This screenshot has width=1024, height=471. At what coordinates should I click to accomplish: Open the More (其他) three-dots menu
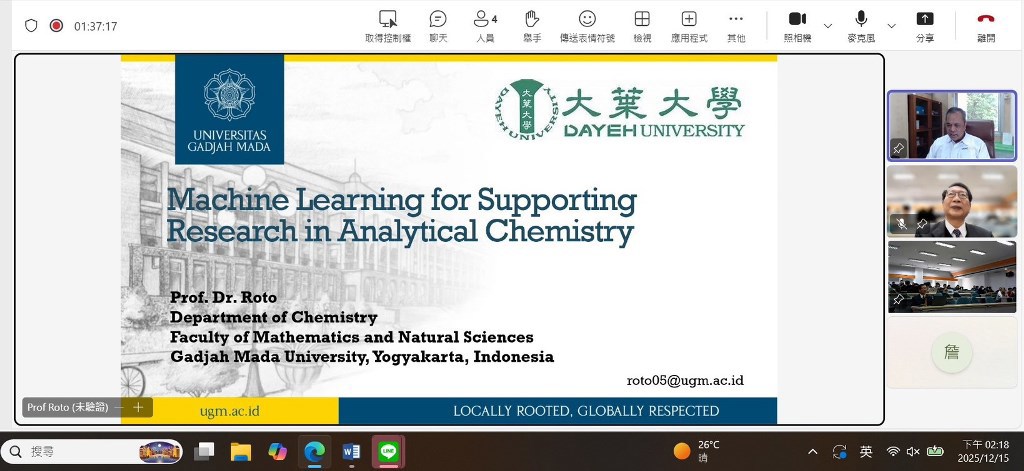(x=736, y=19)
